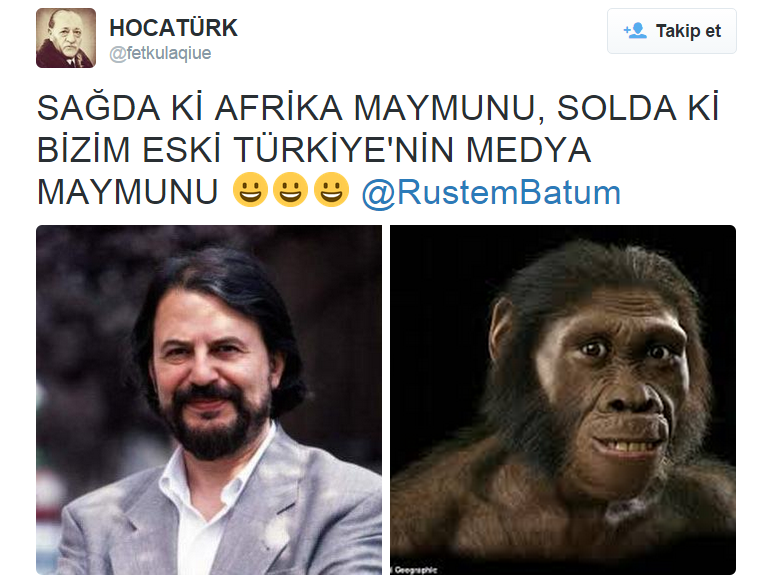773x583 pixels.
Task: Open the HOCATÜRK profile avatar
Action: click(66, 38)
